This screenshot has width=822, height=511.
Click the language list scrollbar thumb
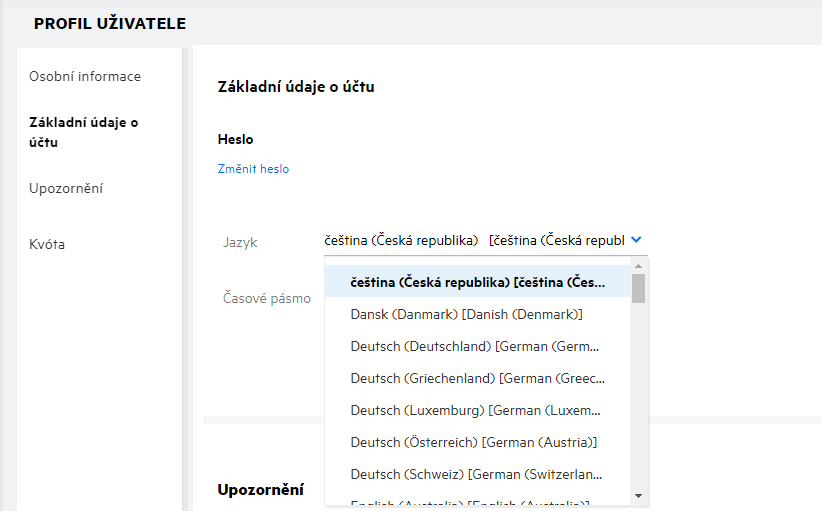click(638, 289)
